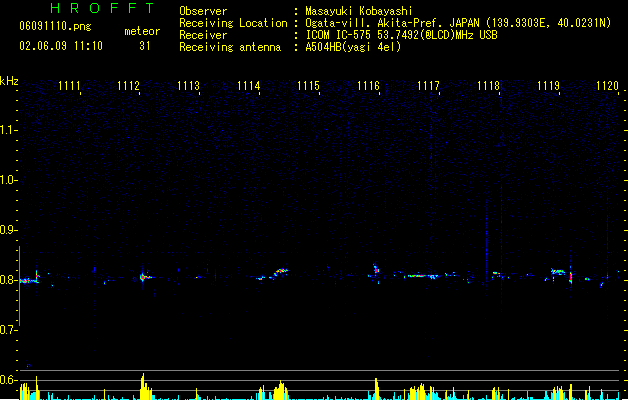Click the yellow power spike before 1116
Image resolution: width=629 pixels, height=400 pixels.
(376, 389)
